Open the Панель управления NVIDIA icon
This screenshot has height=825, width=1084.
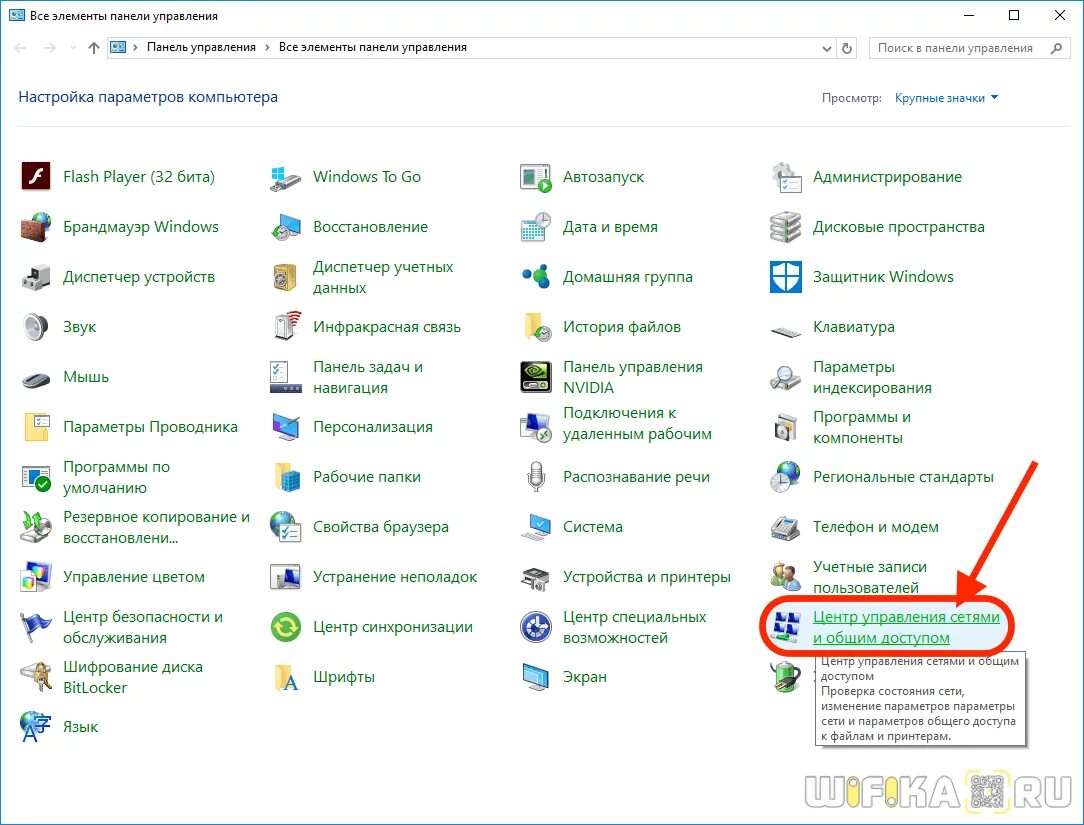pos(536,377)
